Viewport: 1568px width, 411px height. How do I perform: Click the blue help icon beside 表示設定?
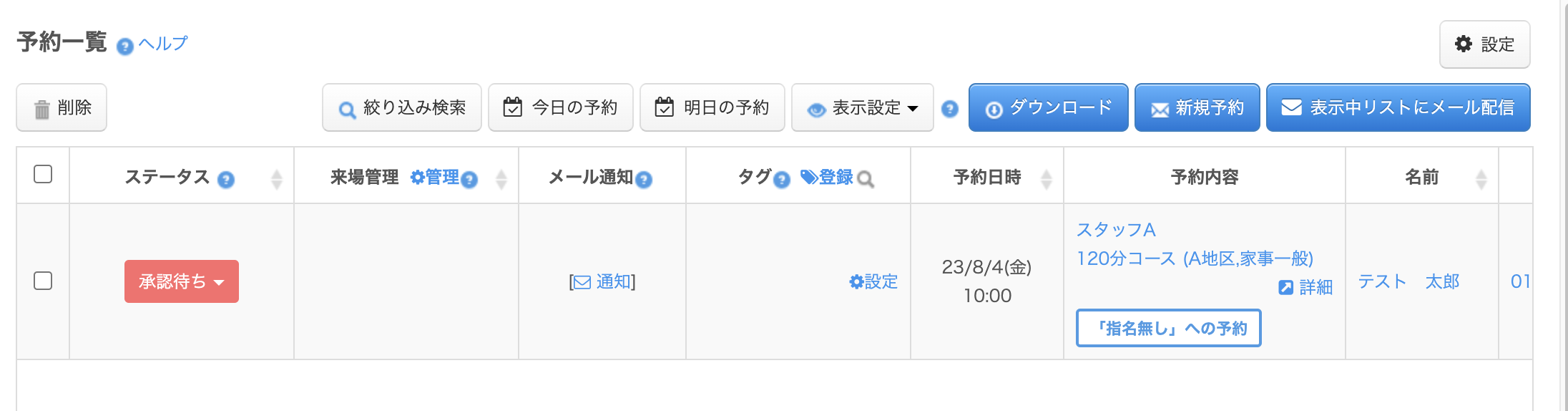pos(950,109)
